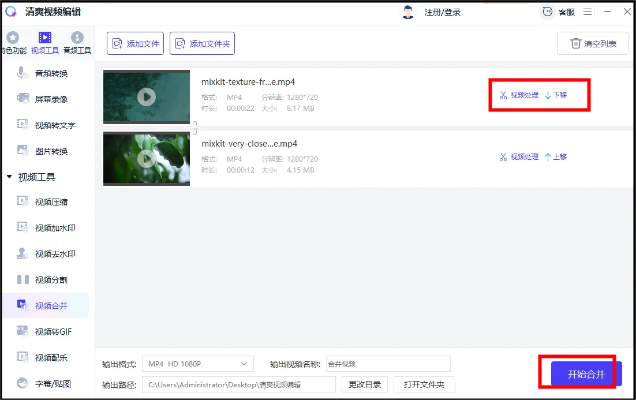636x400 pixels.
Task: Select the mixkit-texture-fr...e.mp4 file name
Action: tap(248, 82)
